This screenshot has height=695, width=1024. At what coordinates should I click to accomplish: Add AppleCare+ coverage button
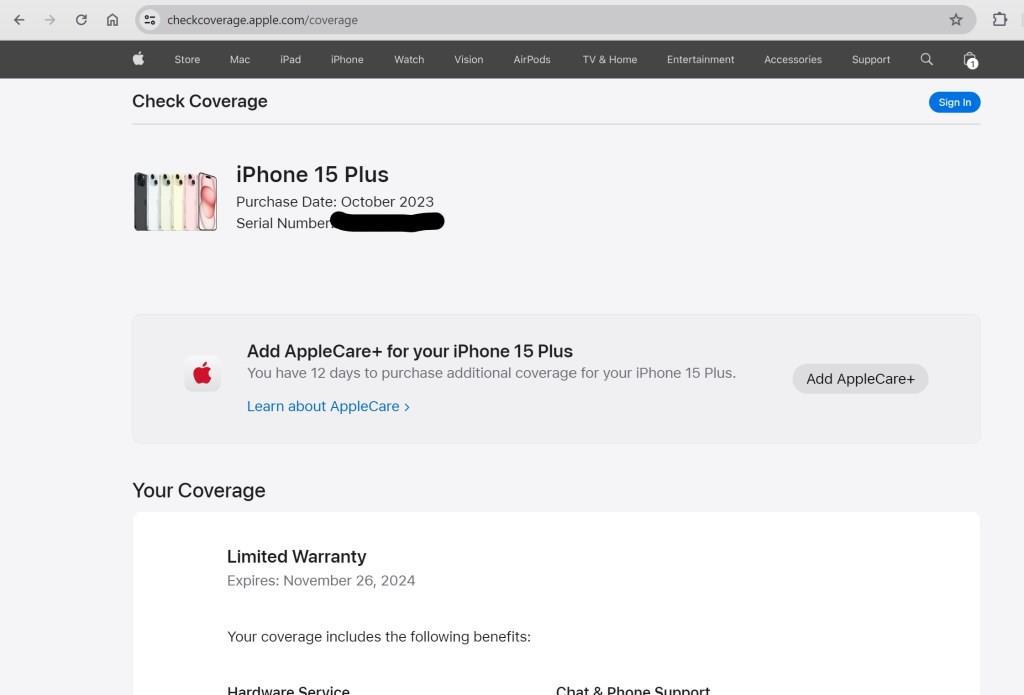coord(860,379)
